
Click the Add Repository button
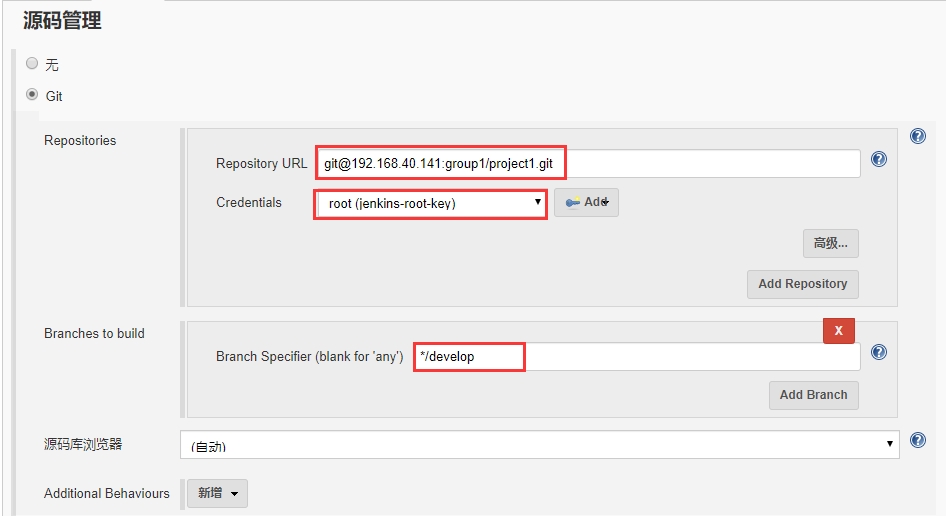click(802, 284)
